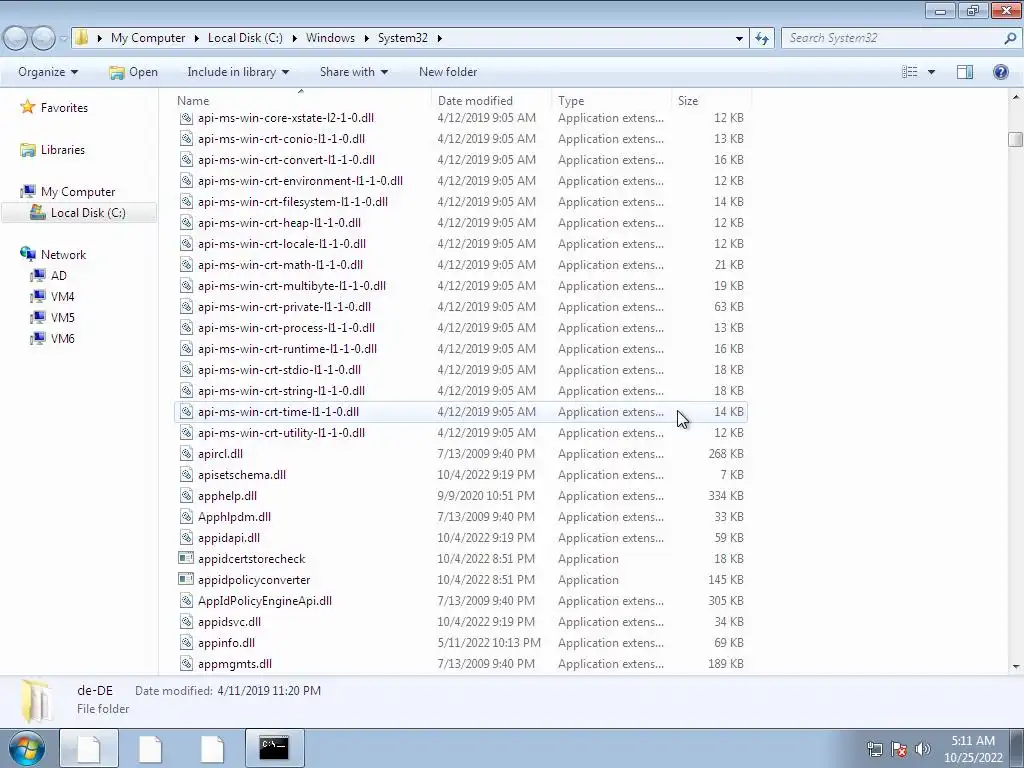Click the change view icon
Screen dimensions: 1024x768
coord(910,72)
